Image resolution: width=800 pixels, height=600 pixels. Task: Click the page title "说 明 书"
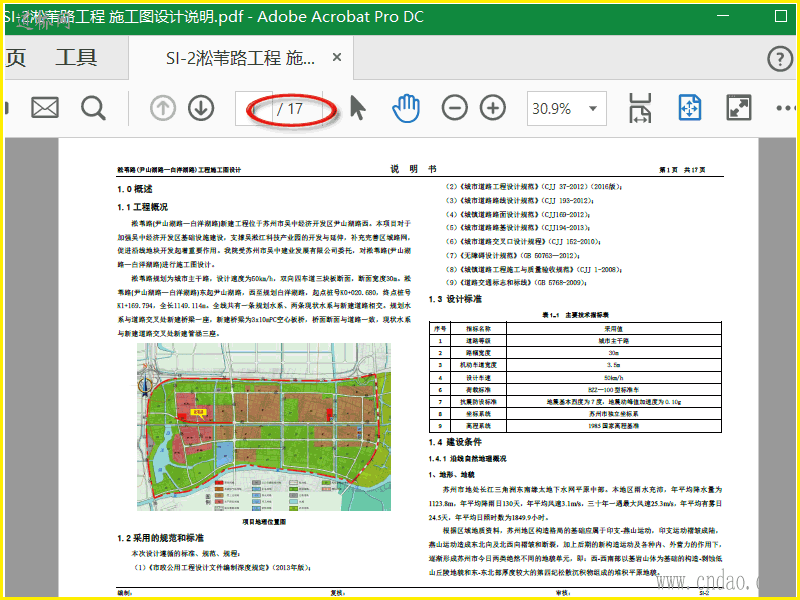pos(413,169)
